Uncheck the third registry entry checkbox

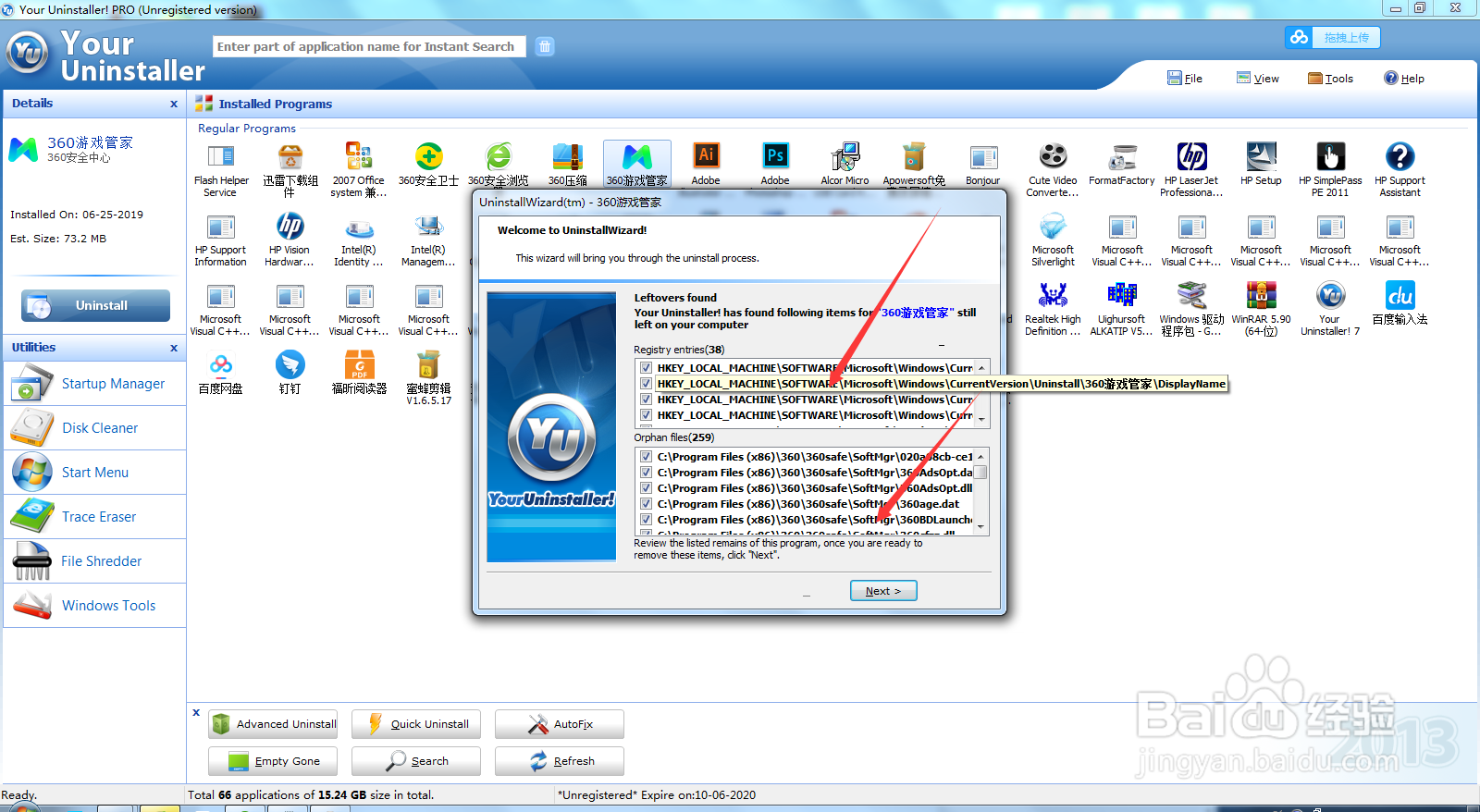(646, 400)
